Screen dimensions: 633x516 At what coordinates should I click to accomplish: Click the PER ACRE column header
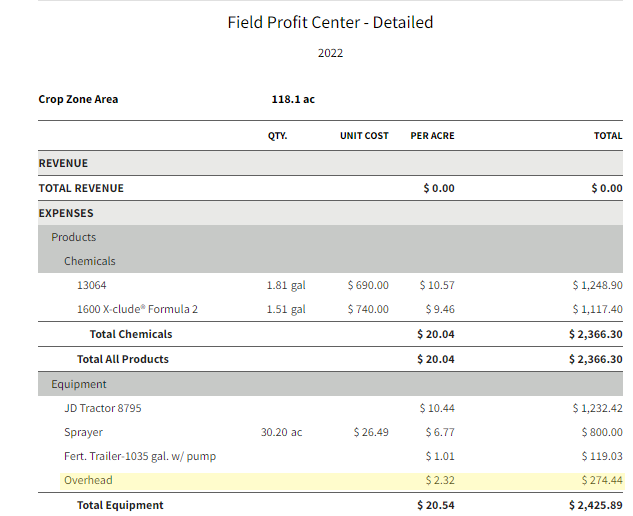coord(432,135)
